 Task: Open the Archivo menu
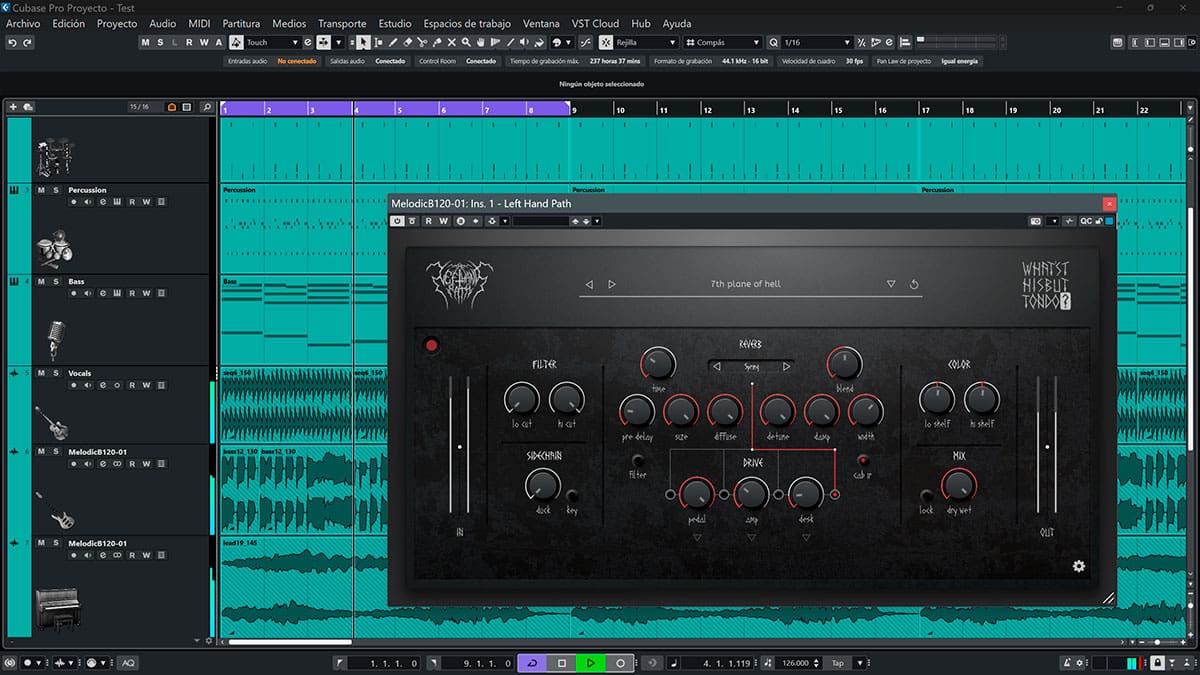point(23,23)
